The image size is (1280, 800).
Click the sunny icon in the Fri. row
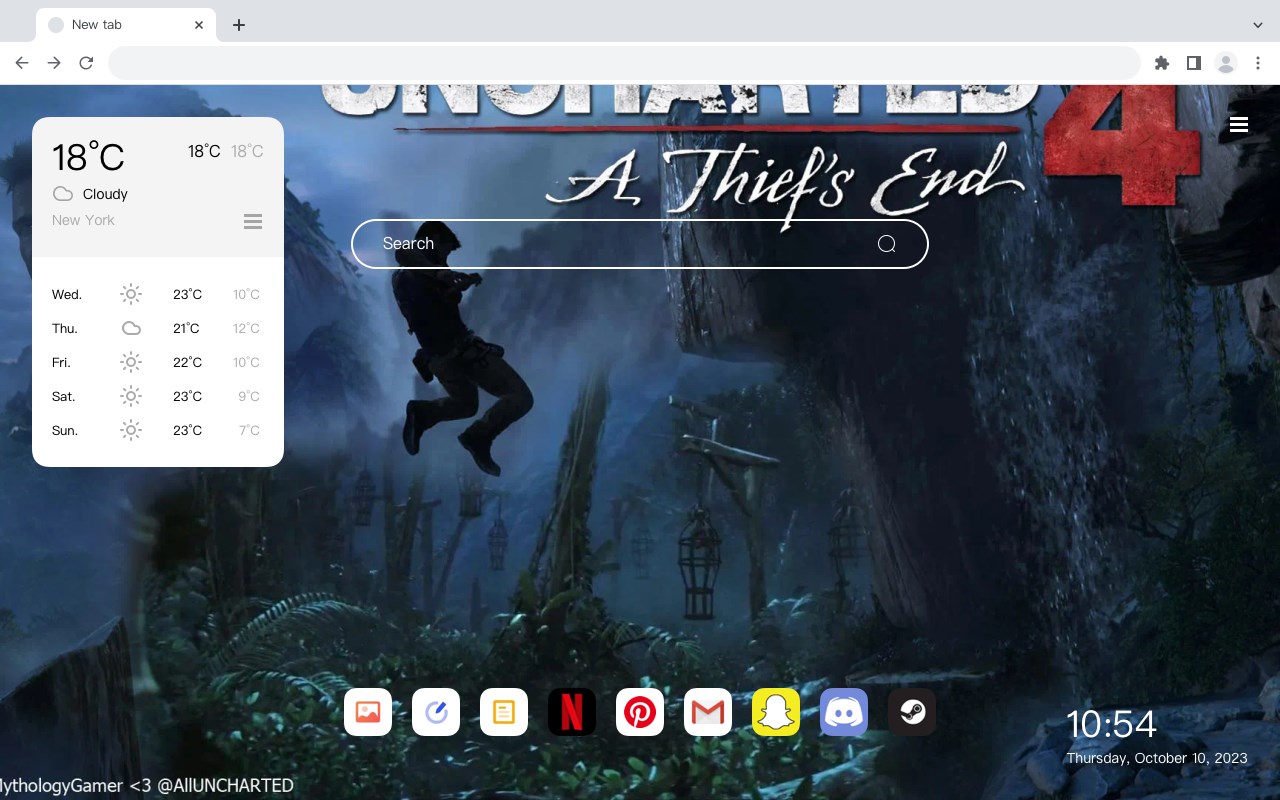pyautogui.click(x=131, y=362)
